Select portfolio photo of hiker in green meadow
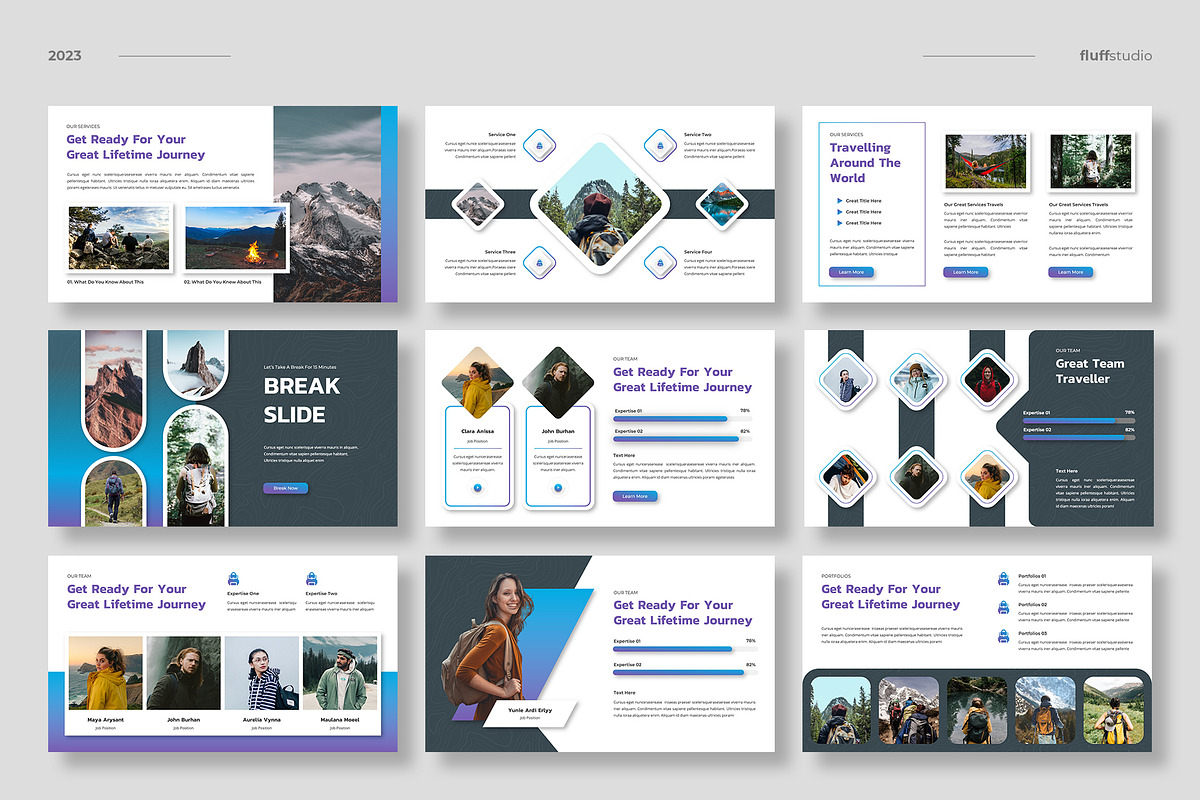Image resolution: width=1200 pixels, height=800 pixels. pyautogui.click(x=1113, y=710)
